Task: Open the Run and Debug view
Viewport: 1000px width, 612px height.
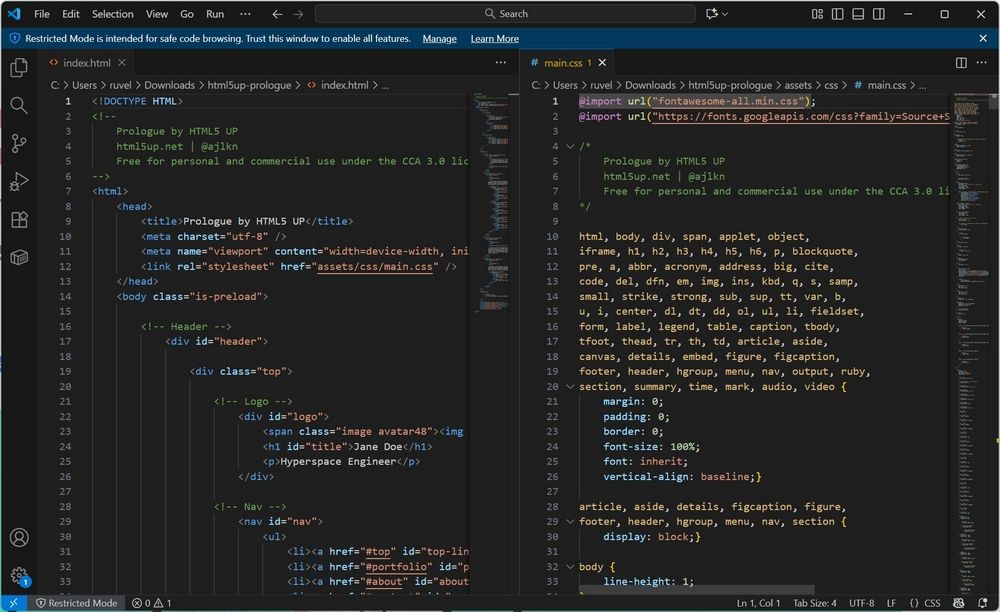Action: tap(18, 181)
